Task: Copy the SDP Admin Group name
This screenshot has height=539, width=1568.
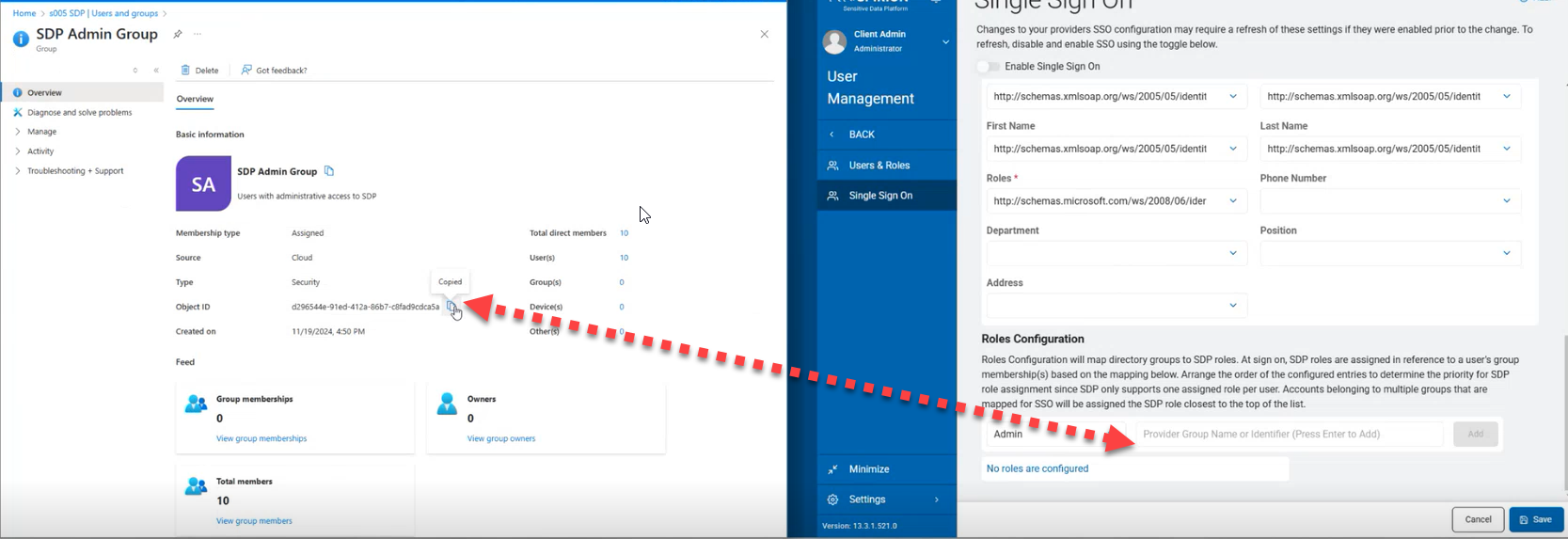Action: tap(329, 171)
